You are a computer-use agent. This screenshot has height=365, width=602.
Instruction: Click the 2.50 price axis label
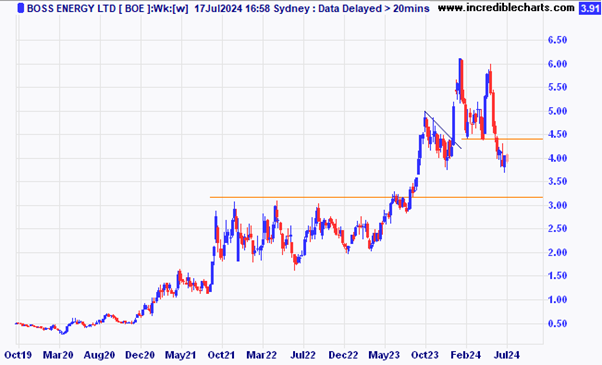click(557, 229)
